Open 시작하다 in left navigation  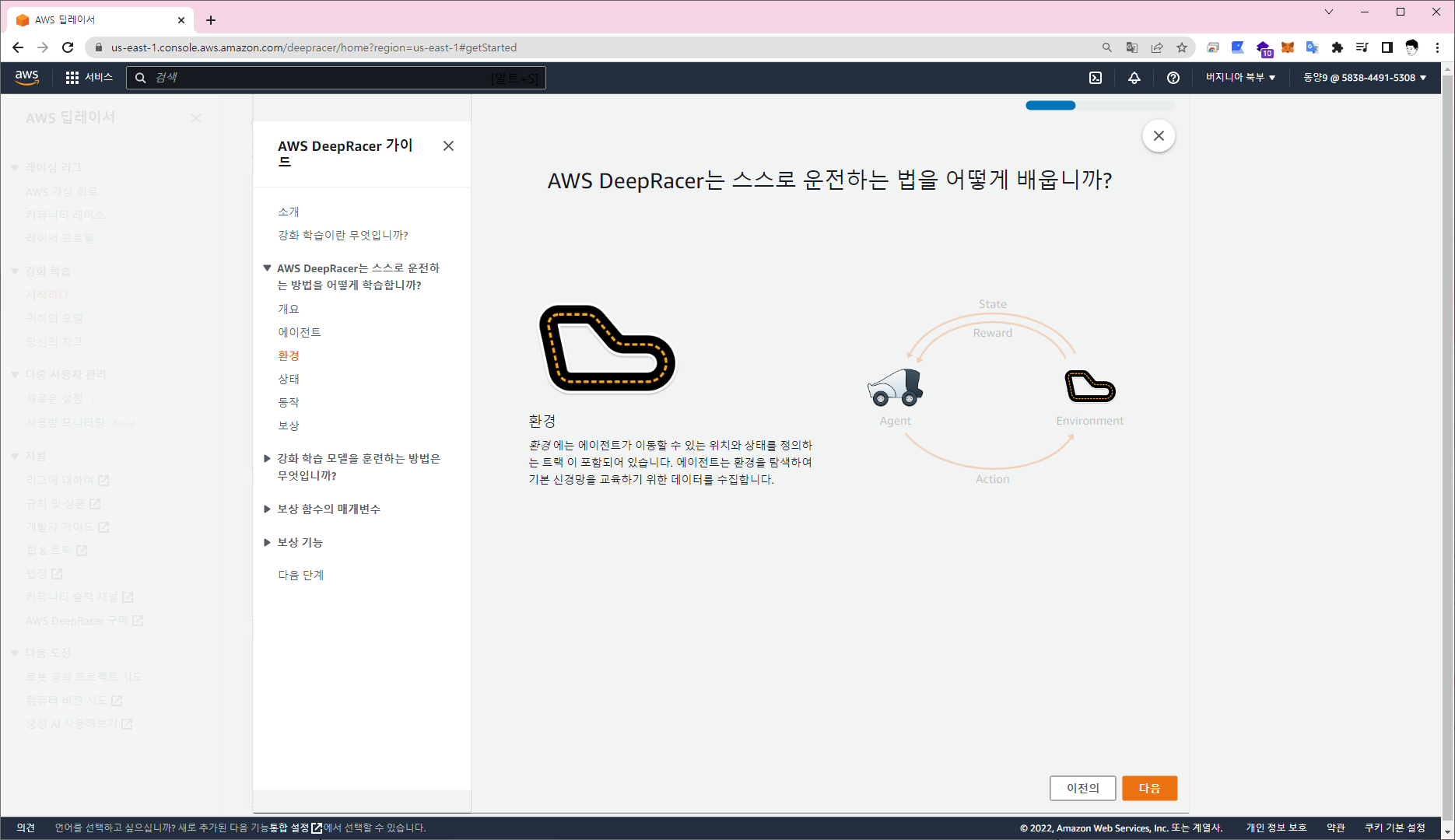[47, 295]
